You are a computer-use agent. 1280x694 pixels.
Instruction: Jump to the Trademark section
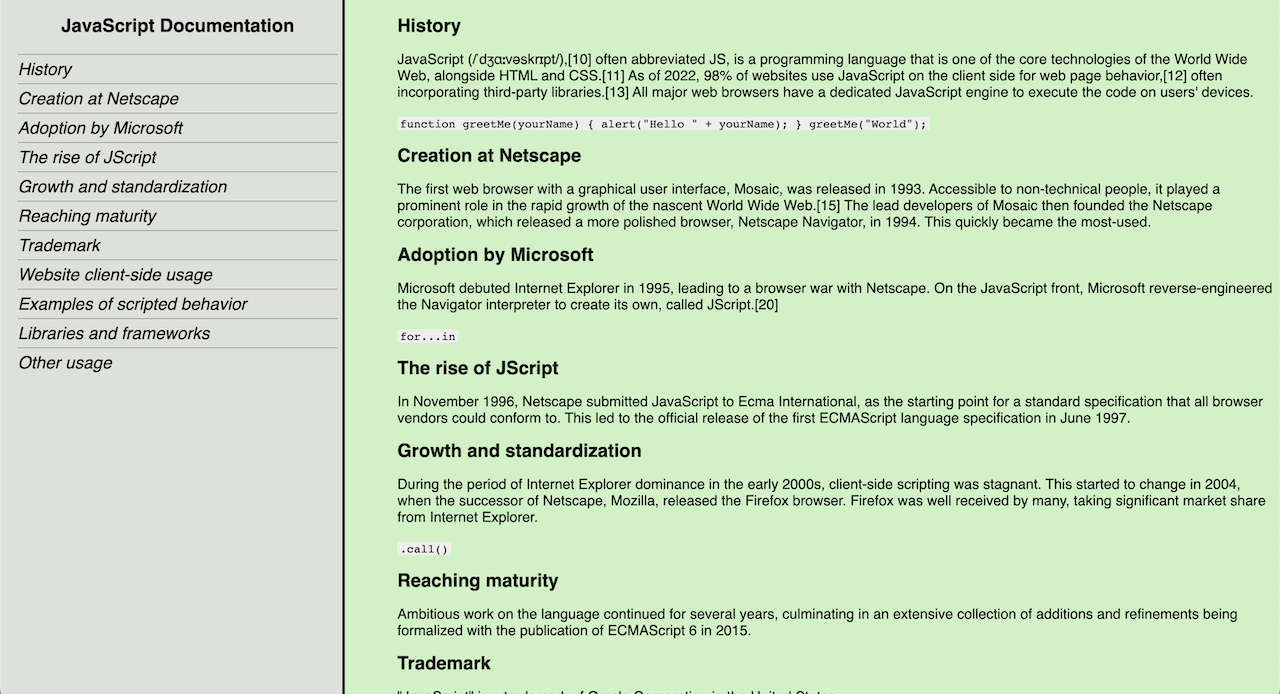59,245
